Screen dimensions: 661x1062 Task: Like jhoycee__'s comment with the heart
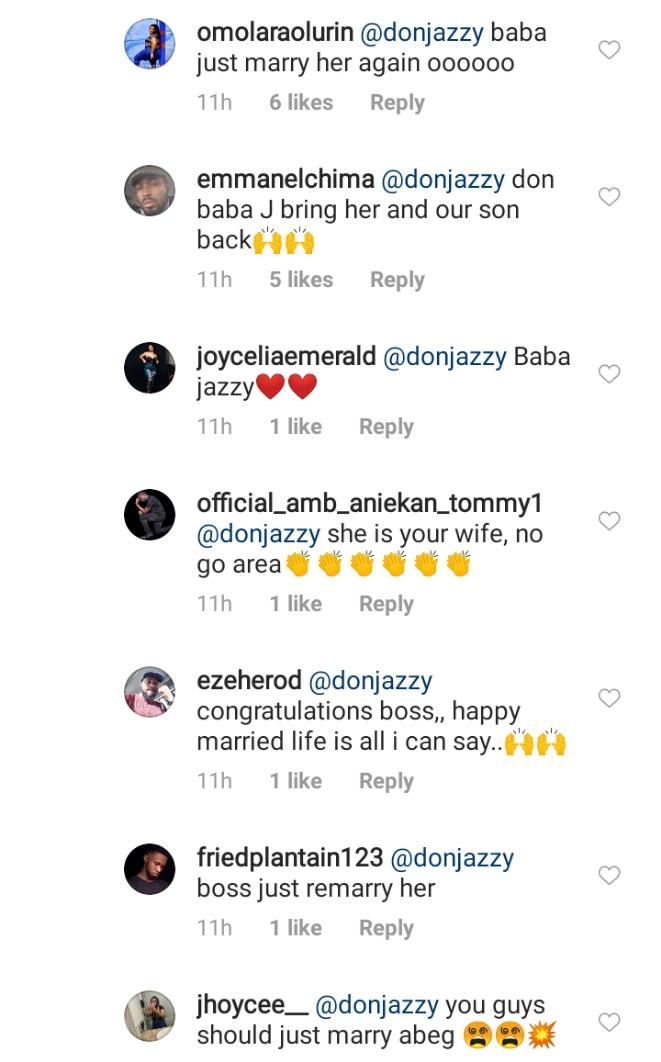609,1022
